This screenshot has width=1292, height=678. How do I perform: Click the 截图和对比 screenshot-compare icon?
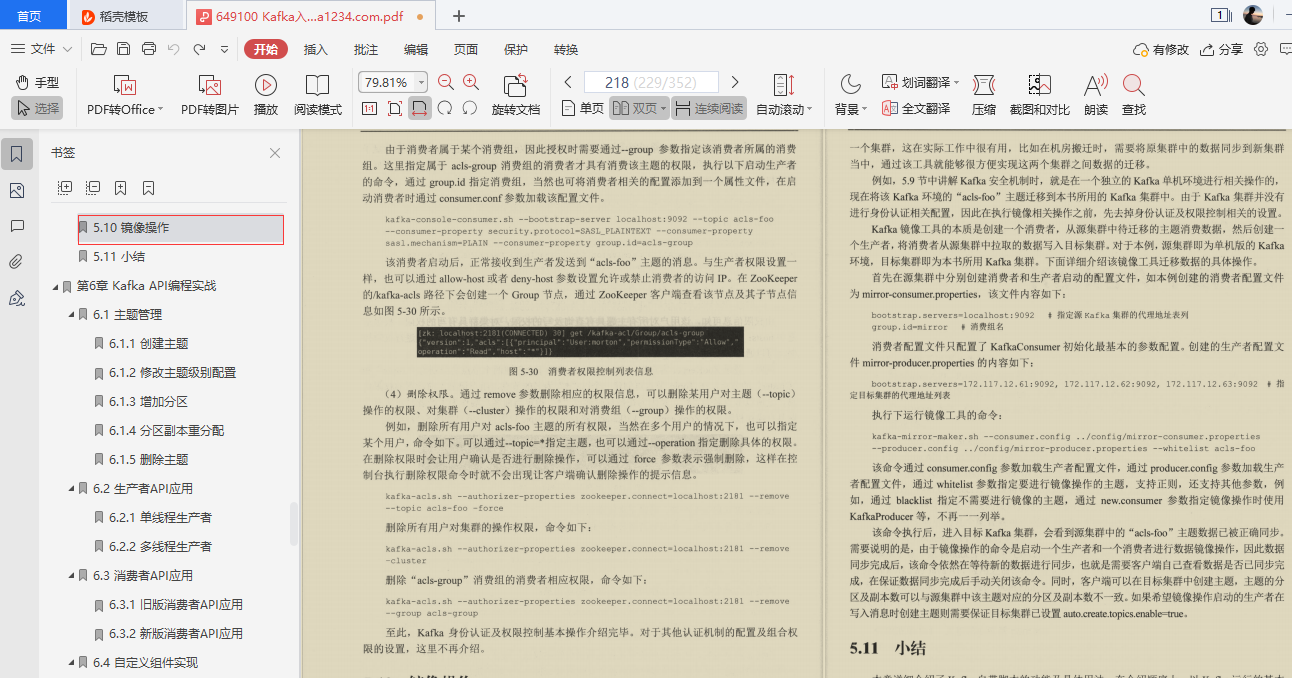point(1038,94)
